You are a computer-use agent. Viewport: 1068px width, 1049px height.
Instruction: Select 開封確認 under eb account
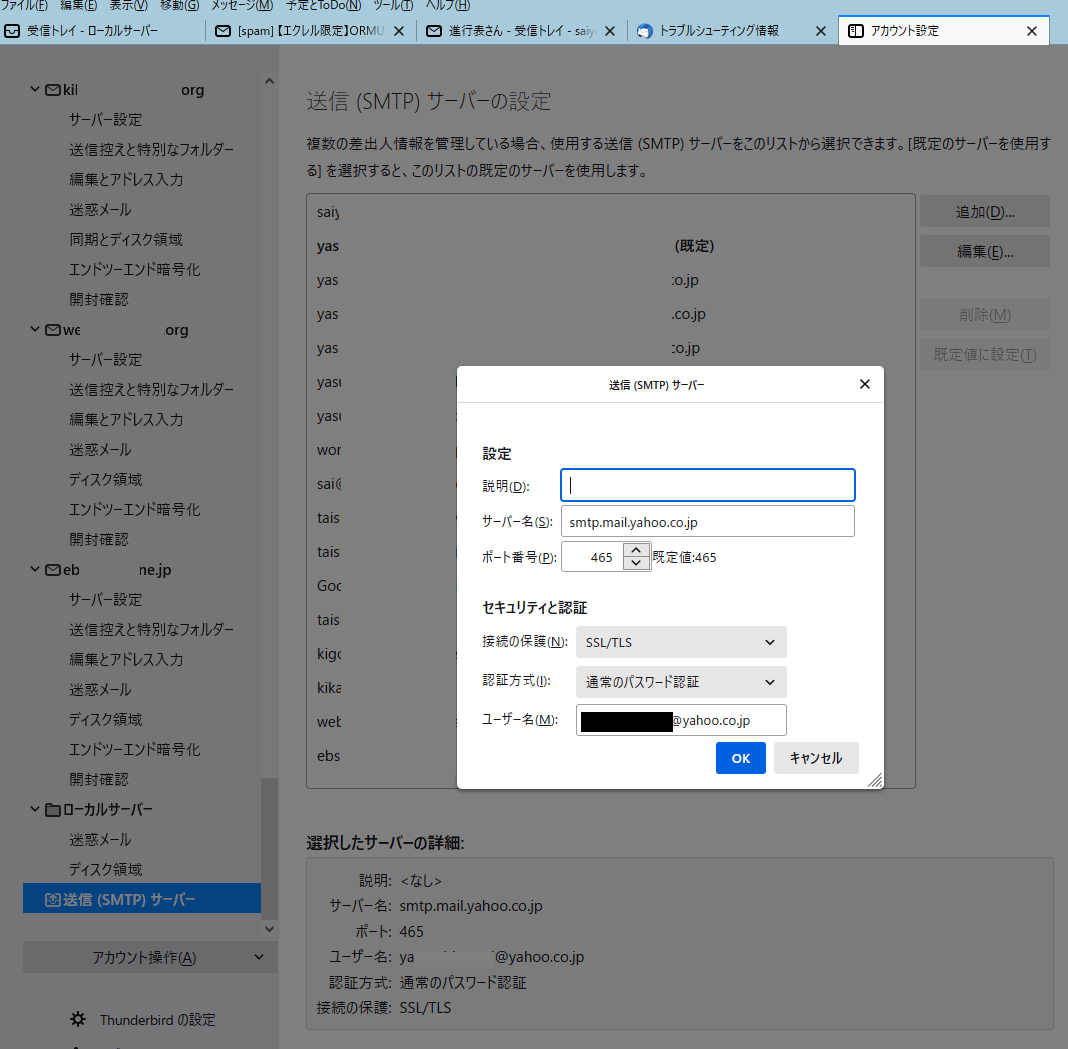pos(99,779)
